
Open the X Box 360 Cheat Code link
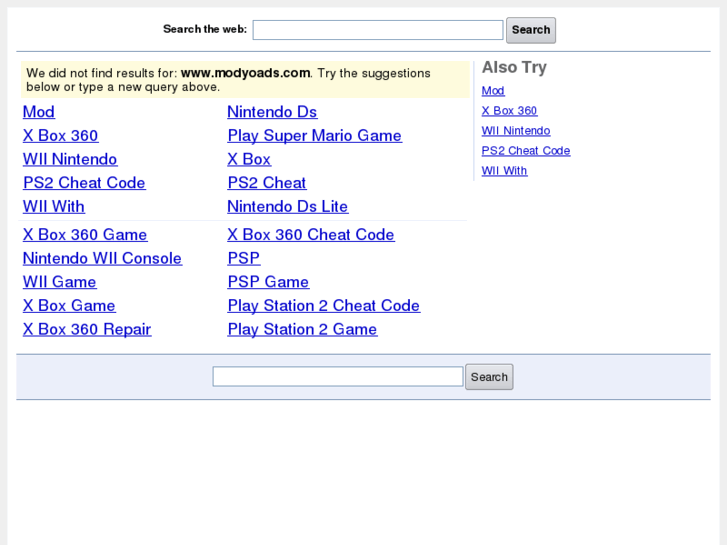(x=311, y=235)
